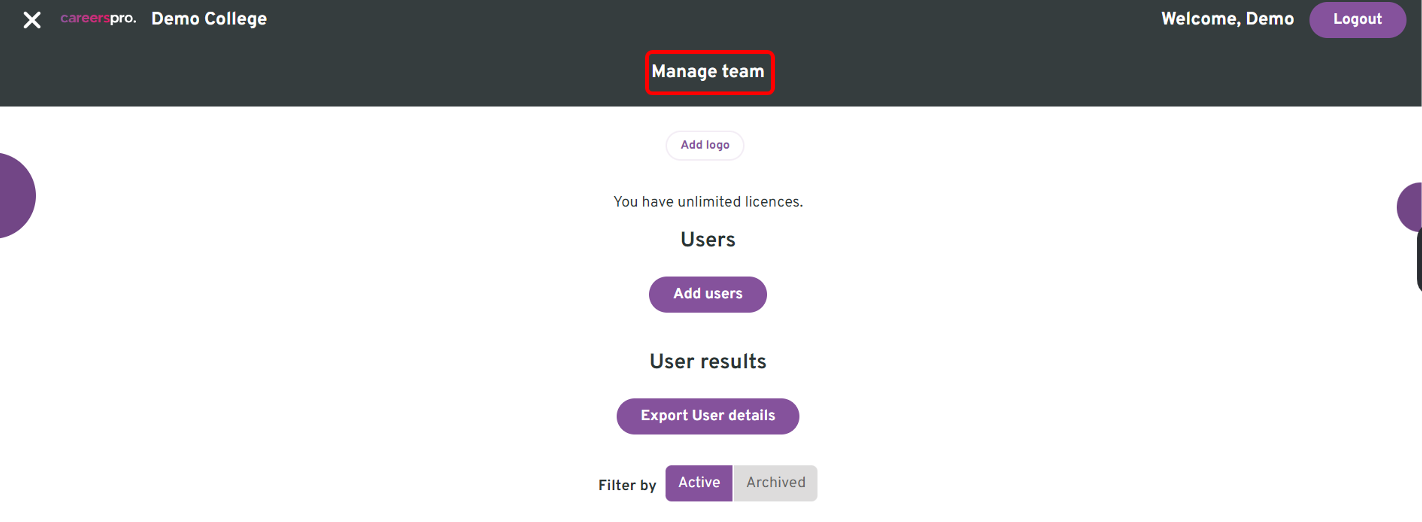Click the Welcome, Demo text

tap(1227, 19)
